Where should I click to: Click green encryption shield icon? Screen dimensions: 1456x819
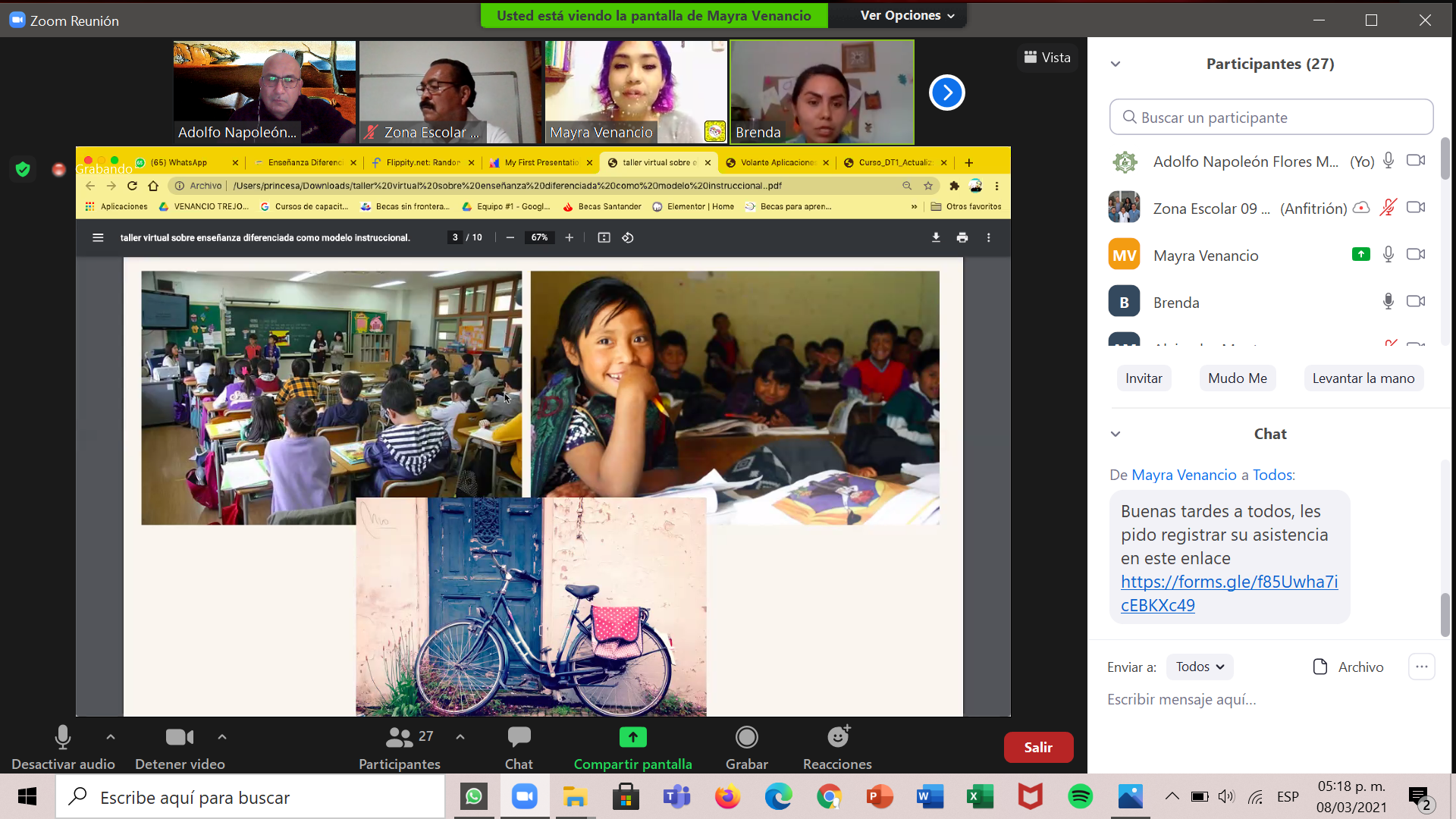click(23, 169)
